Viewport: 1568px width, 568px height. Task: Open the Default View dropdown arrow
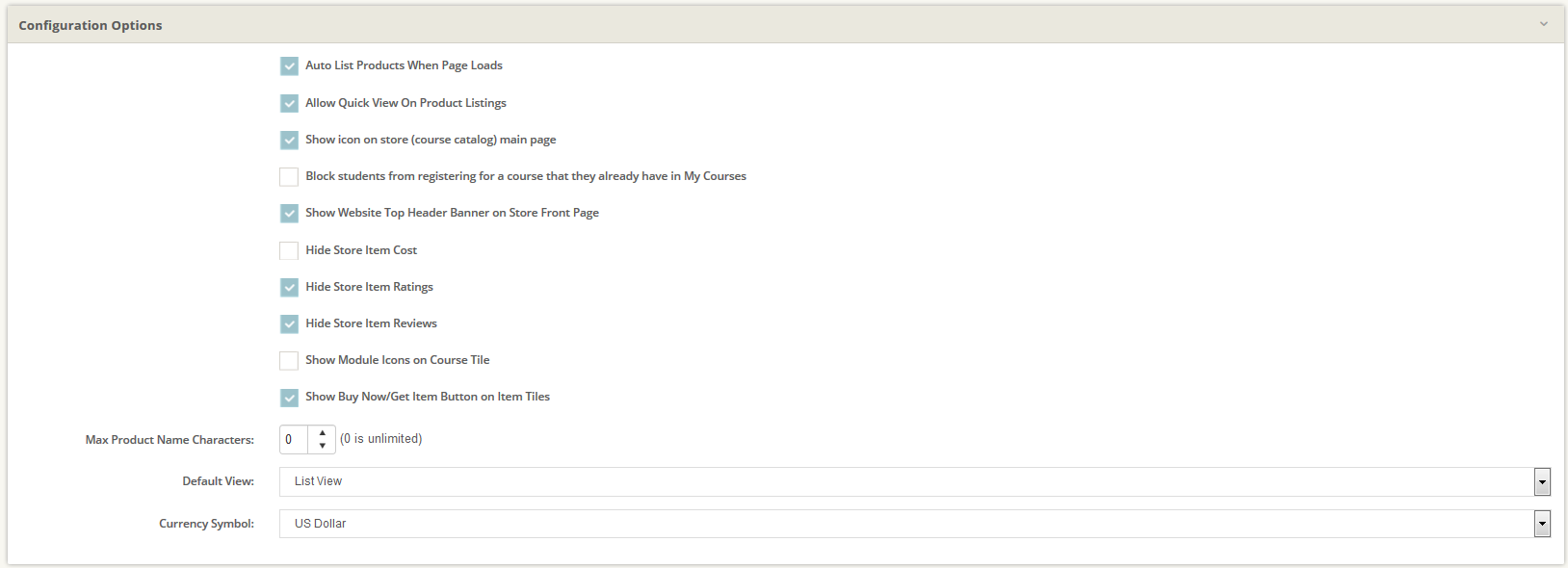[x=1542, y=481]
